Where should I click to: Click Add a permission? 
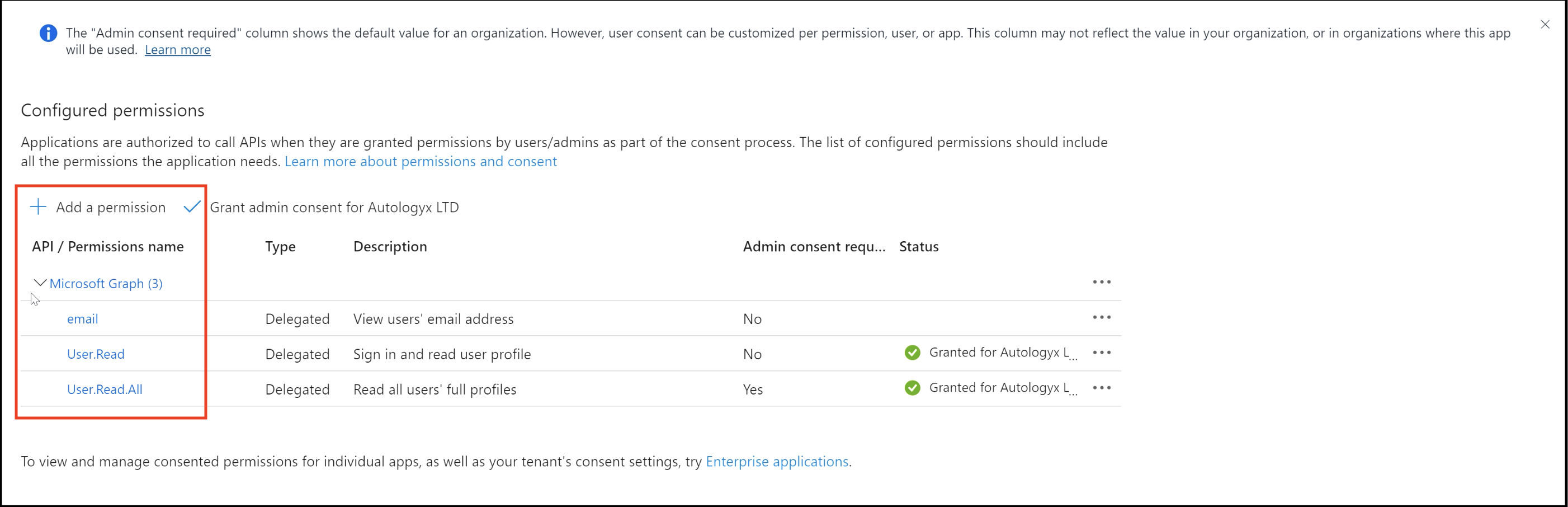point(97,207)
